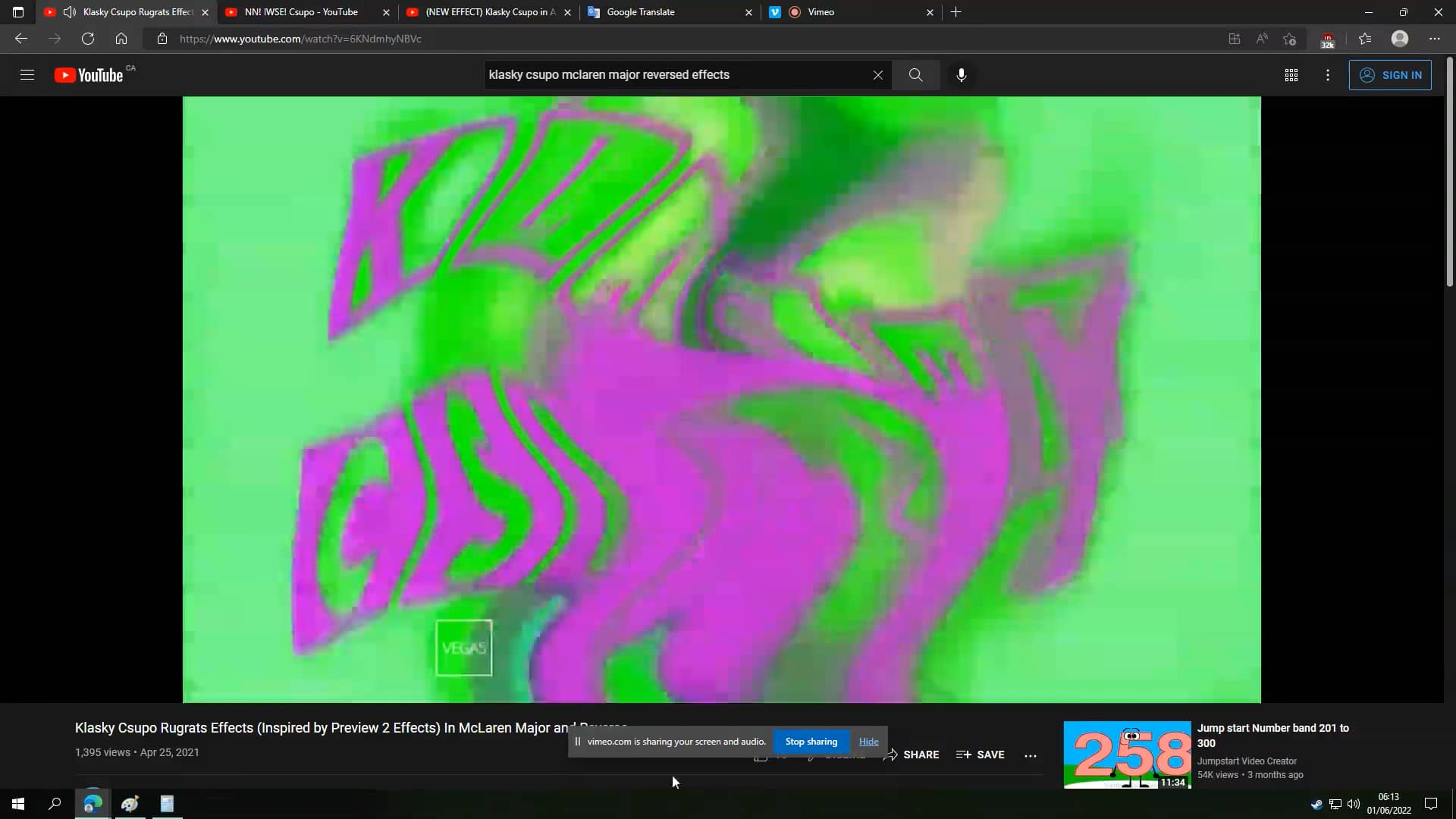
Task: Click Stop sharing in the notification
Action: (811, 741)
